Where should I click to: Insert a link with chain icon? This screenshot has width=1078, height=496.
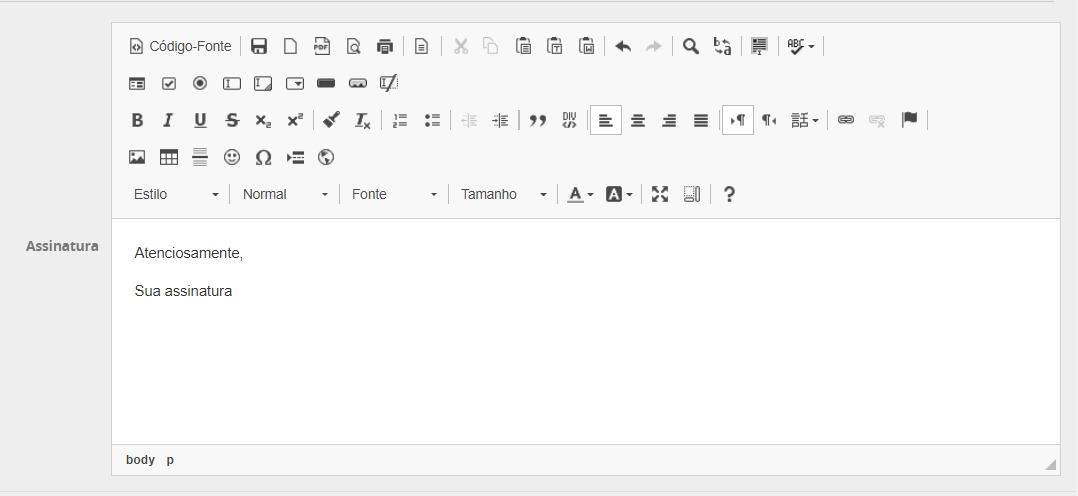[846, 120]
